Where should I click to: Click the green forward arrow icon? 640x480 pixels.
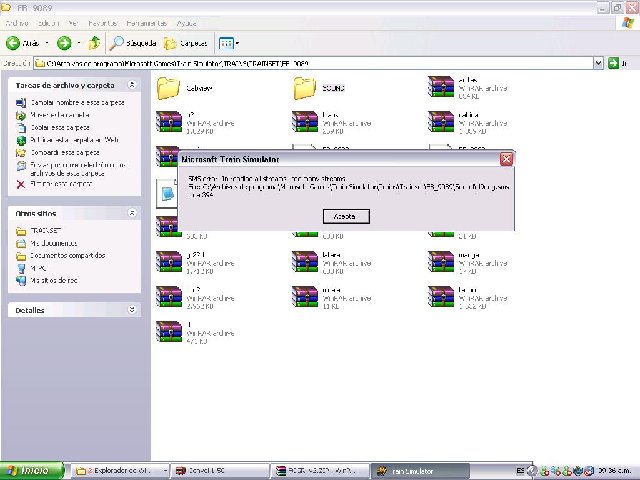point(64,43)
